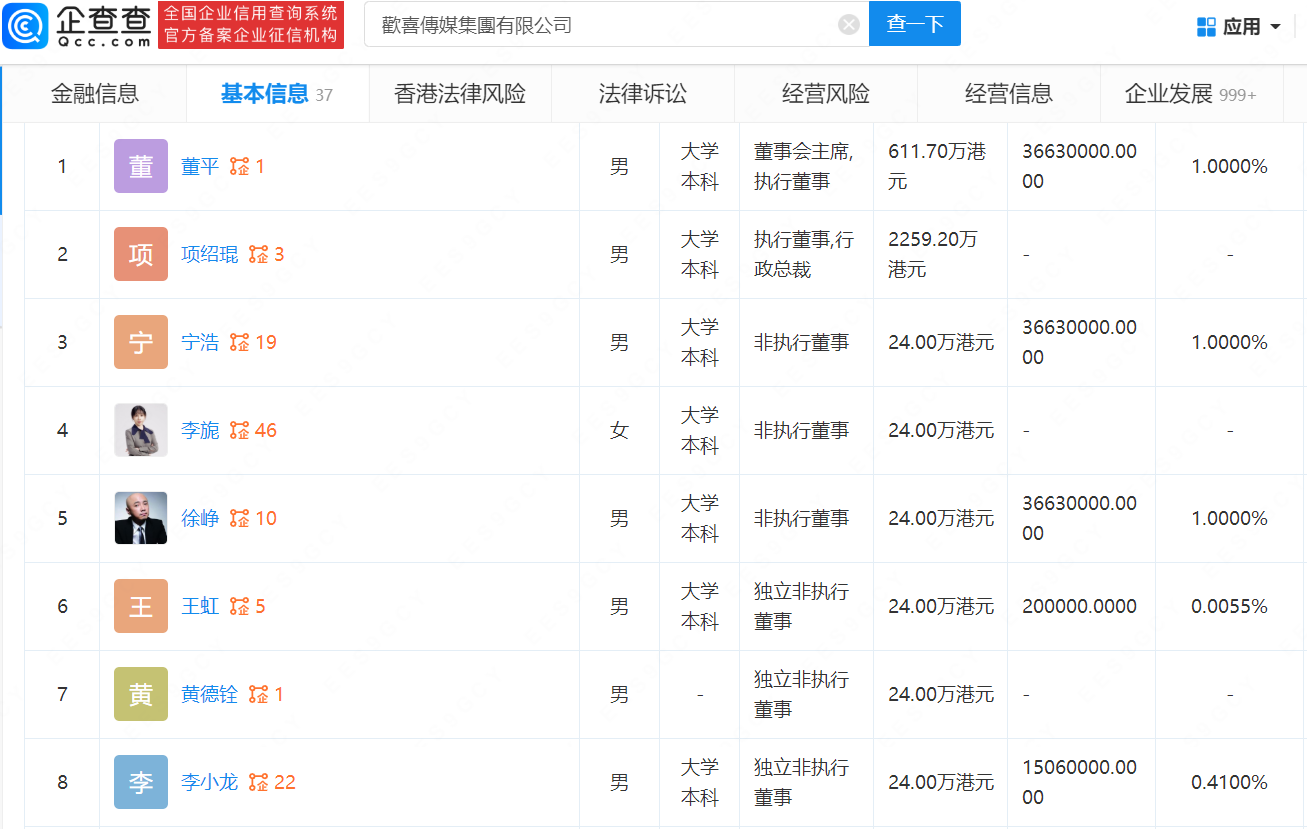1307x829 pixels.
Task: Open 徐峥's profile photo
Action: click(x=141, y=518)
